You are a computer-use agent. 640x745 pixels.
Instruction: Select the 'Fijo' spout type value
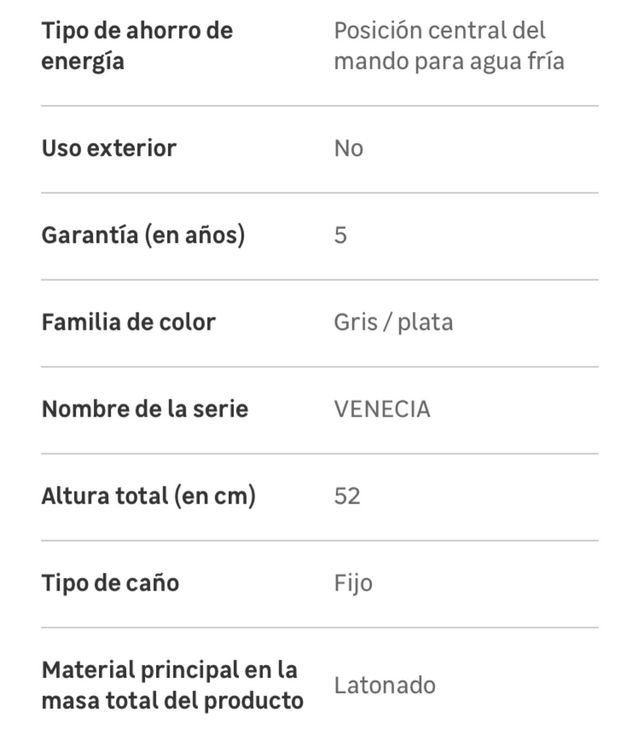point(353,583)
